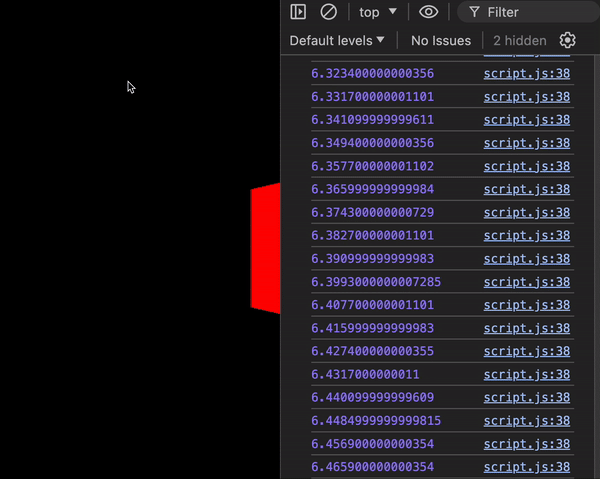Open script.js:38 link beside 6.4484999999999815
Screen dimensions: 600x479
pyautogui.click(x=527, y=421)
